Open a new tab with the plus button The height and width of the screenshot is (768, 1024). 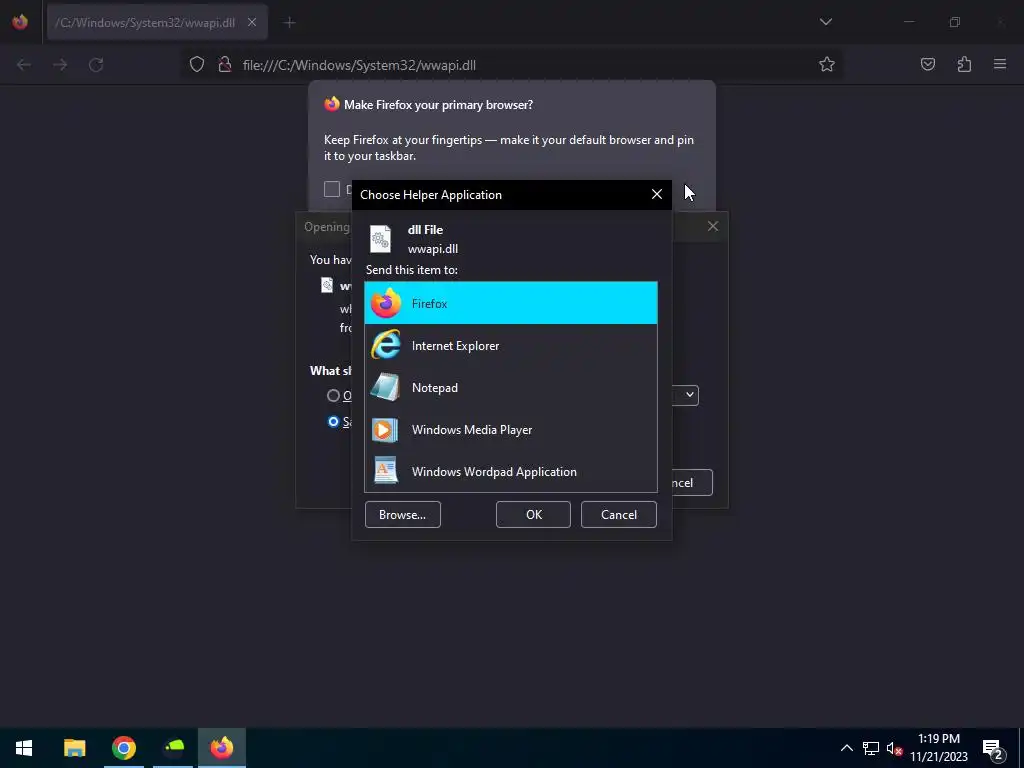tap(289, 22)
